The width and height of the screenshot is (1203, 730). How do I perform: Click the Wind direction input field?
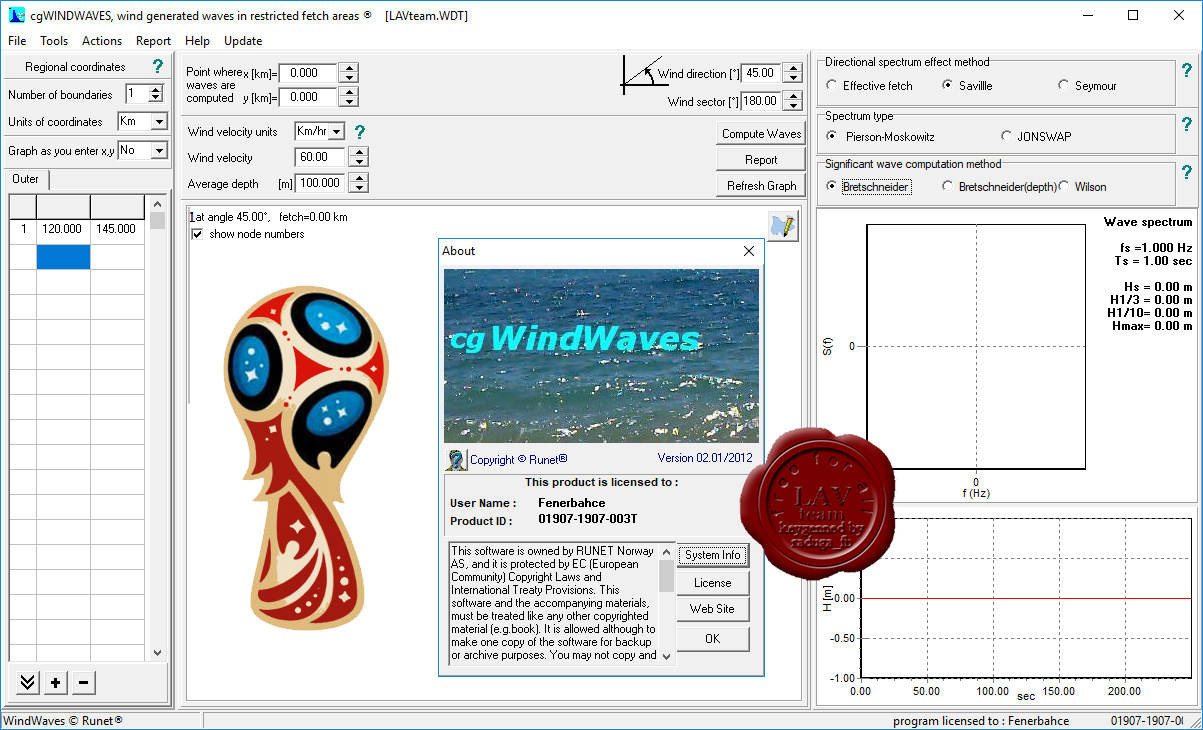point(762,73)
